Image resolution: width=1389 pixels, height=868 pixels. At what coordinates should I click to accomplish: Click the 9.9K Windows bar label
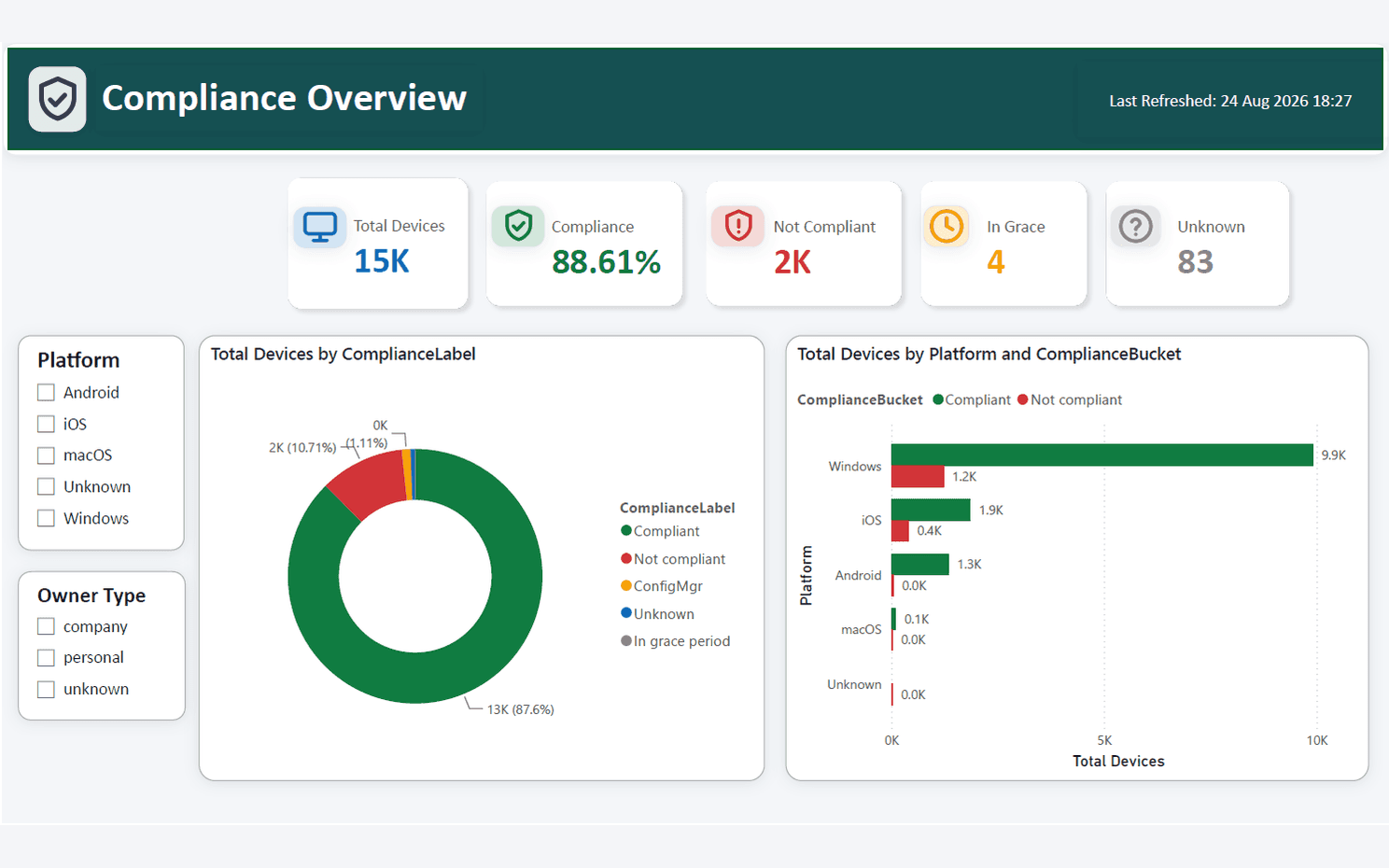pyautogui.click(x=1334, y=455)
